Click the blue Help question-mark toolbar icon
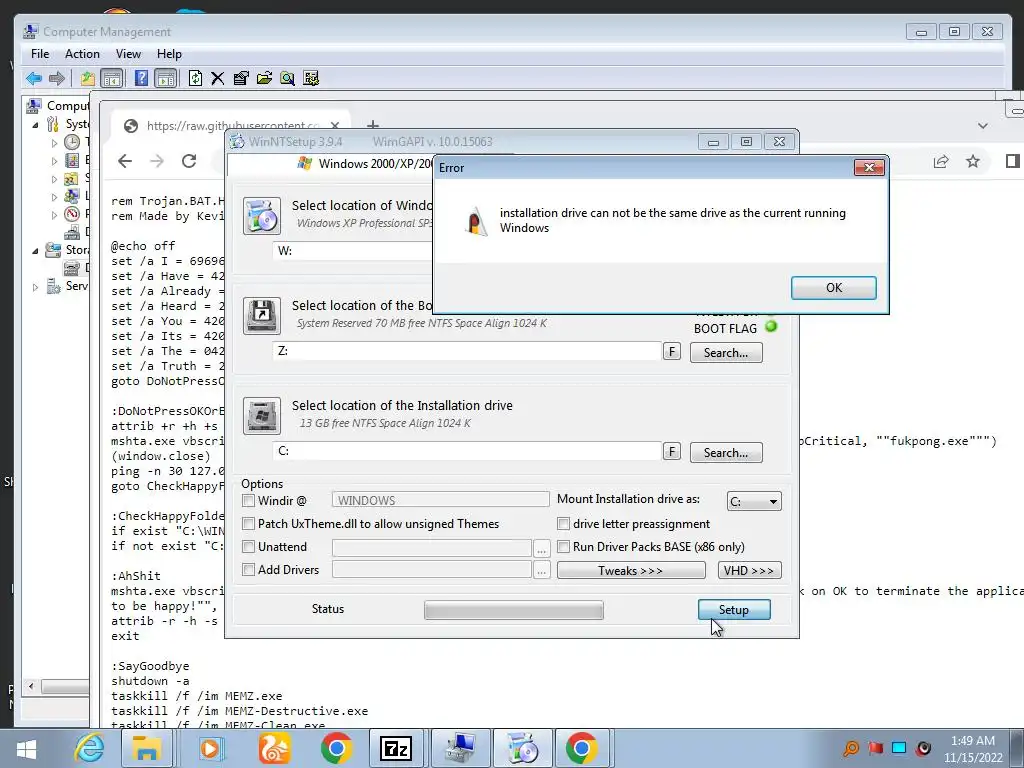This screenshot has height=768, width=1024. 141,78
